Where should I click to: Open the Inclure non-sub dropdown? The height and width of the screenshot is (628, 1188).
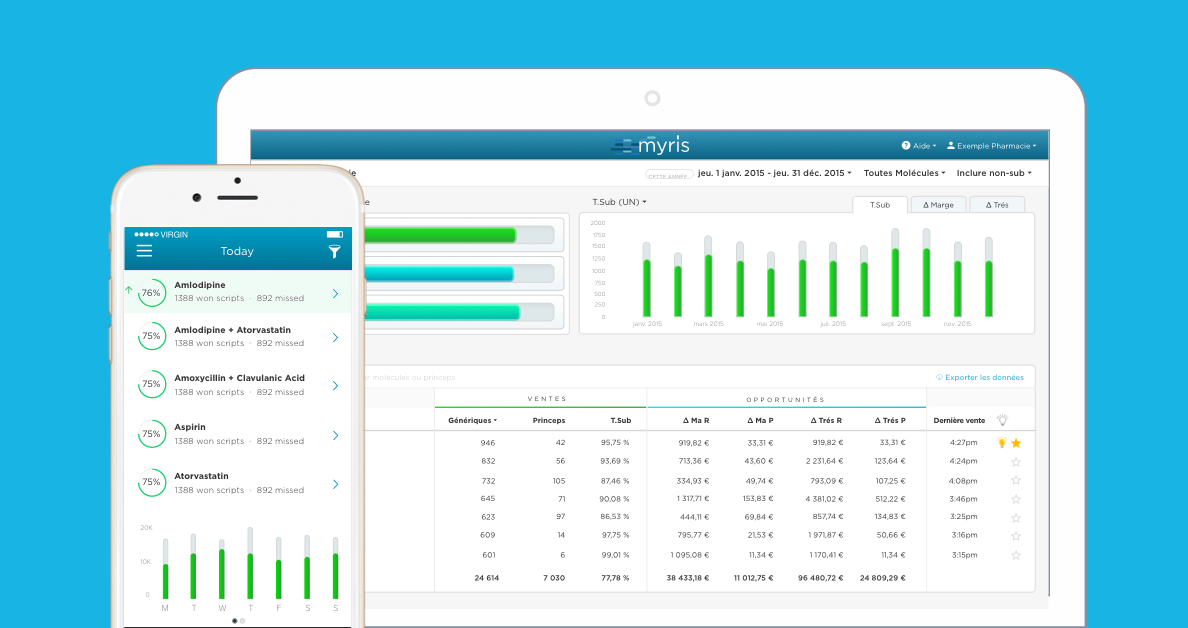[993, 173]
